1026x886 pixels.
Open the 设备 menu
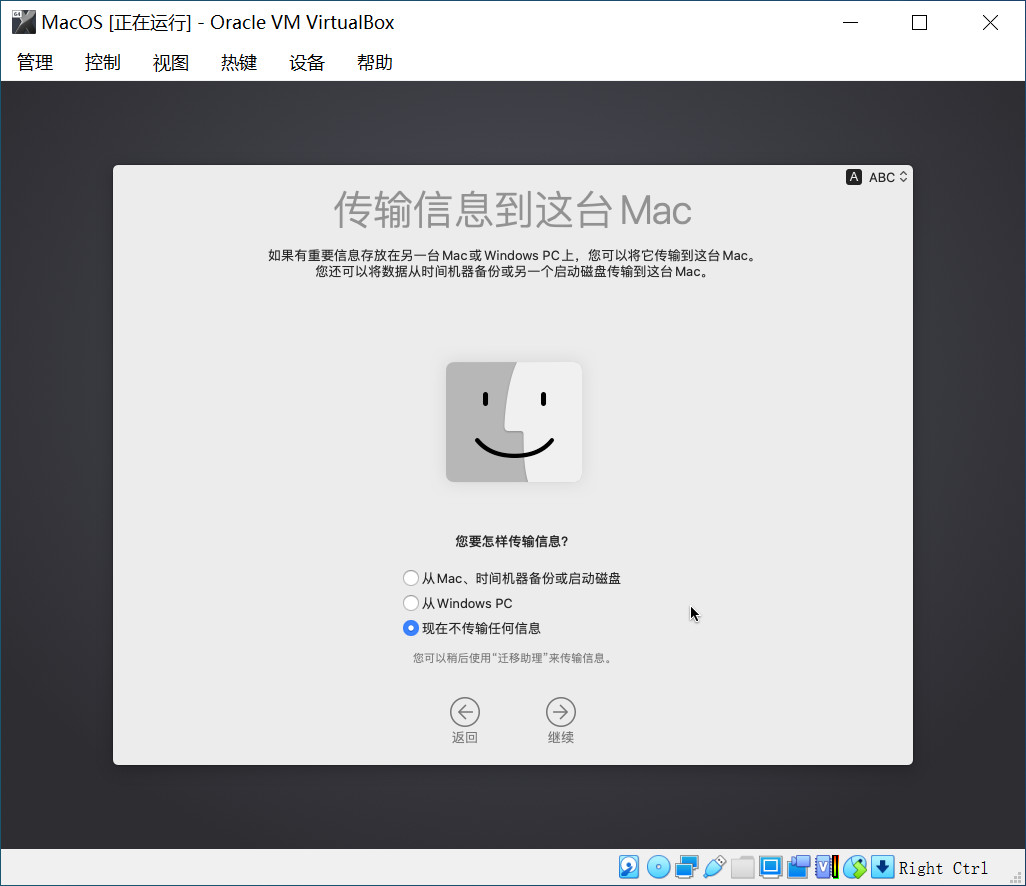(x=307, y=62)
